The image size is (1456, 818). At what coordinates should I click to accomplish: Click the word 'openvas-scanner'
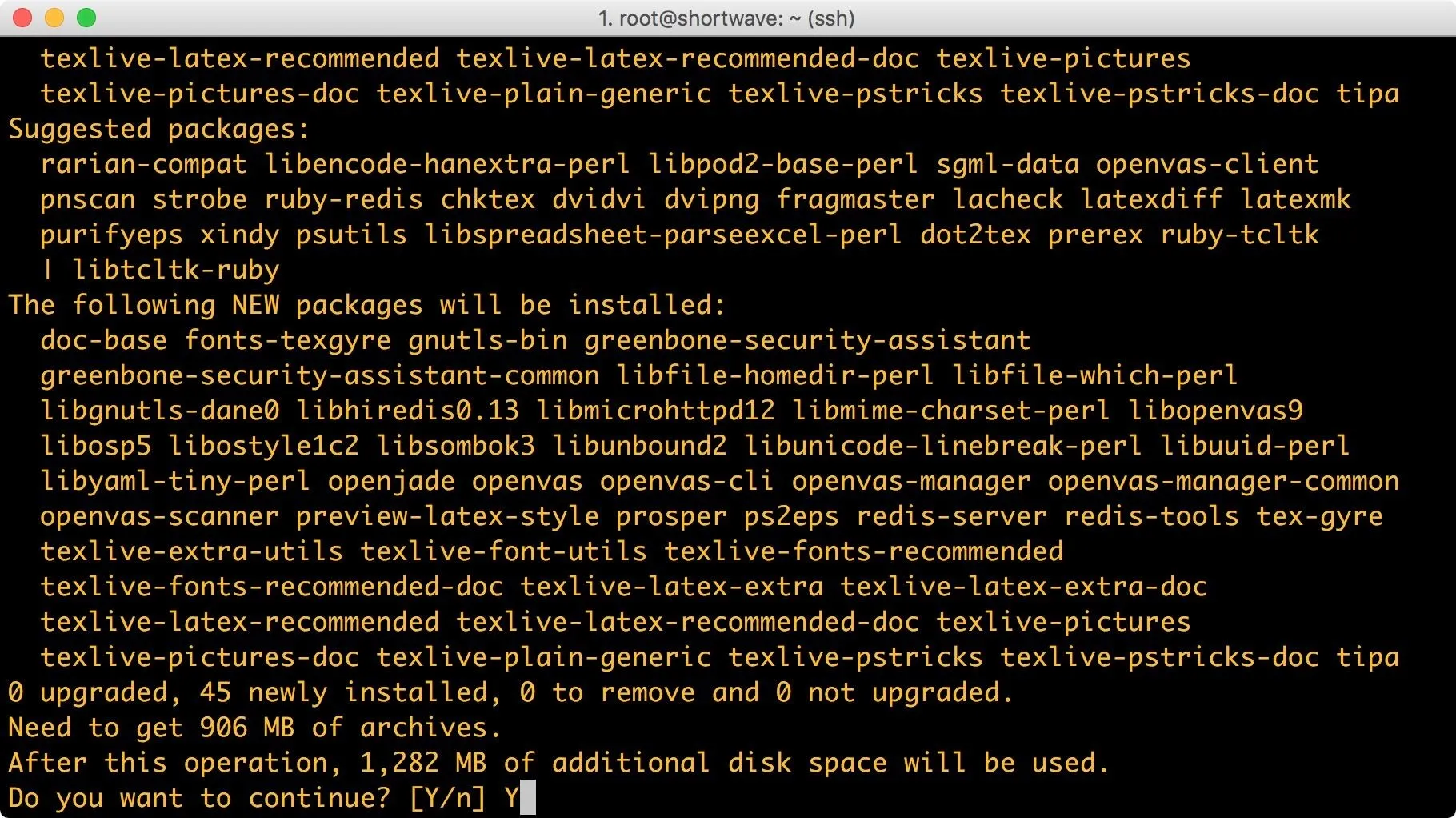[159, 516]
